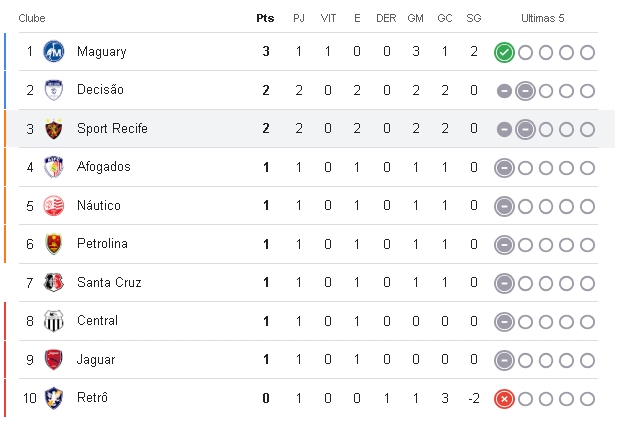
Task: Click the Jaguar red shield crest
Action: (54, 359)
